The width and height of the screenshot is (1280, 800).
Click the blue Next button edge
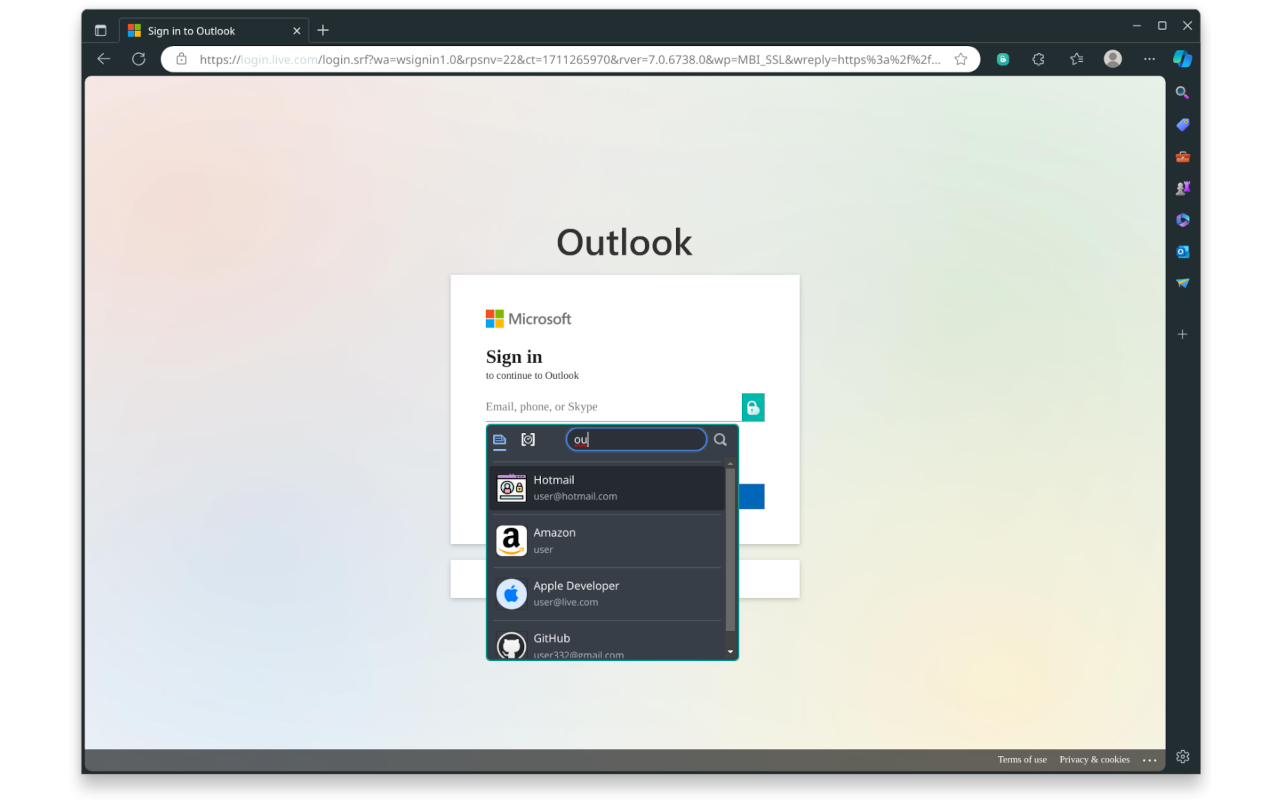coord(752,497)
